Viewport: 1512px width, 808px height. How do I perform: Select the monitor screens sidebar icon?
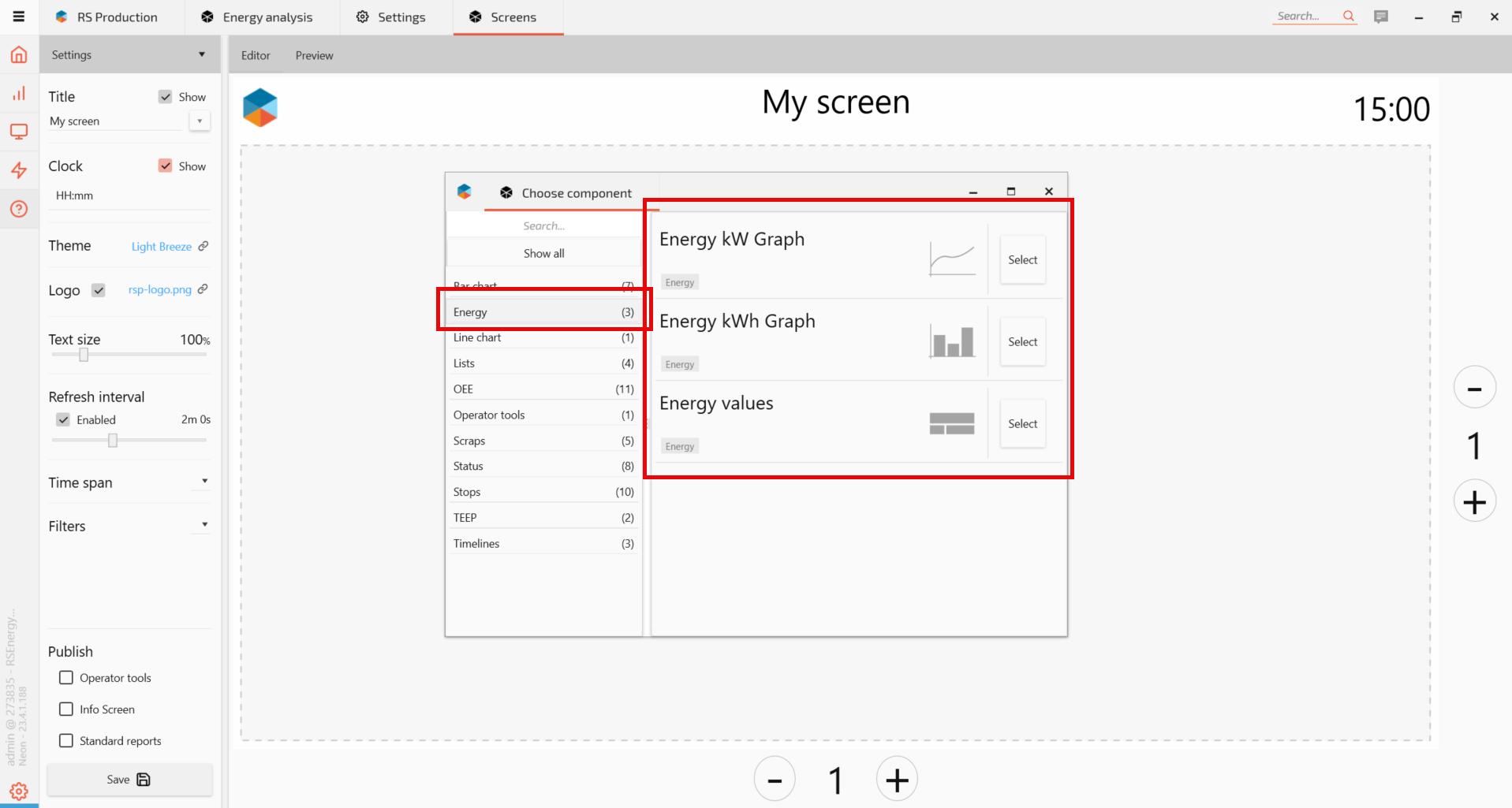(19, 132)
